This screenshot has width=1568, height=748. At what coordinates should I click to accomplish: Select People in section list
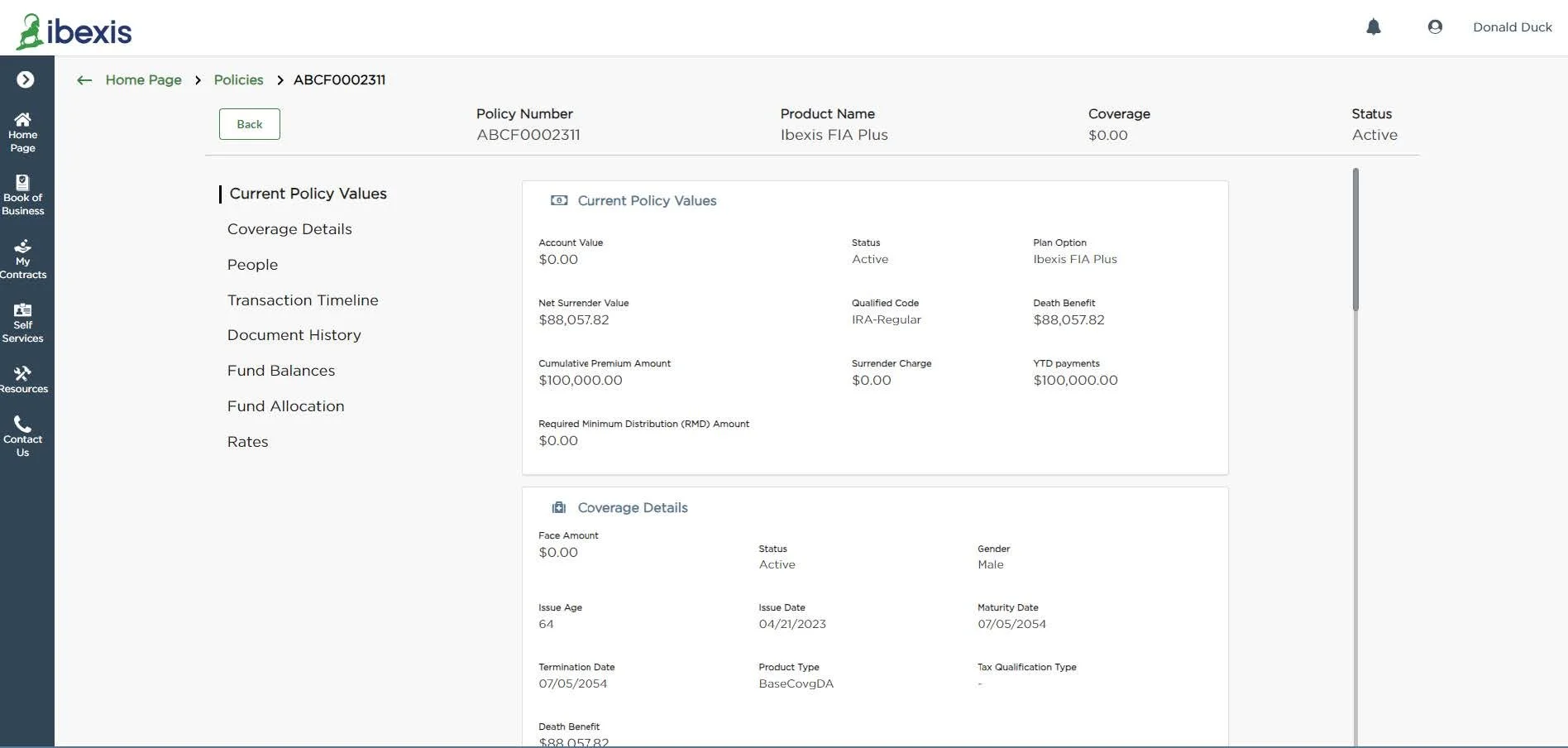point(252,265)
